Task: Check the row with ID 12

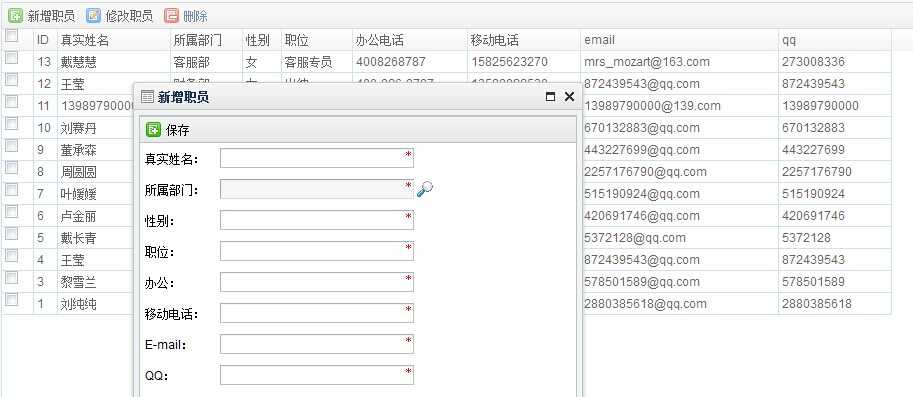Action: click(x=12, y=80)
